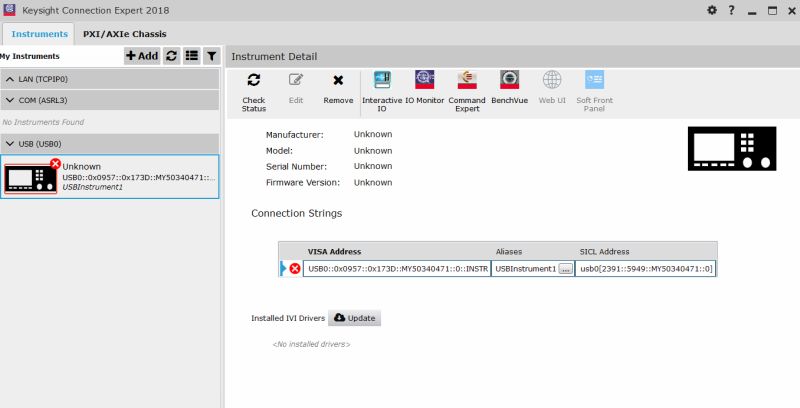Open Soft Front Panel
This screenshot has width=800, height=408.
pos(594,80)
